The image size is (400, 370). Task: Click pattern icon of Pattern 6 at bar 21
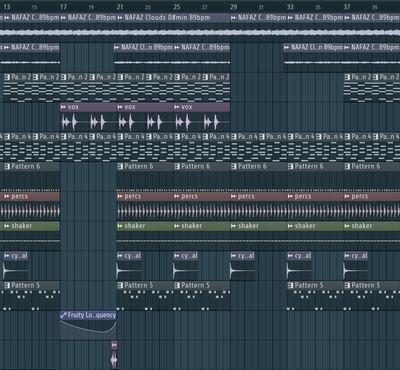pos(120,166)
